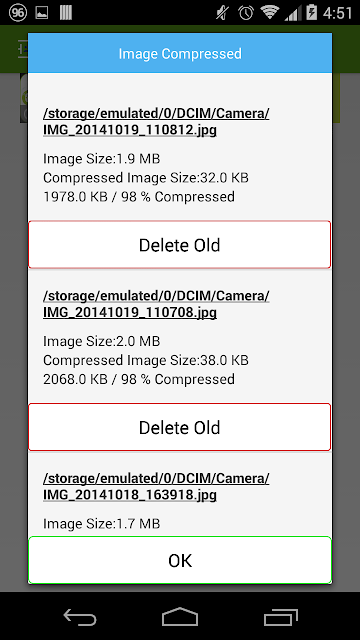Image resolution: width=360 pixels, height=640 pixels.
Task: Delete old file for IMG_20141019_110812.jpg
Action: 180,245
